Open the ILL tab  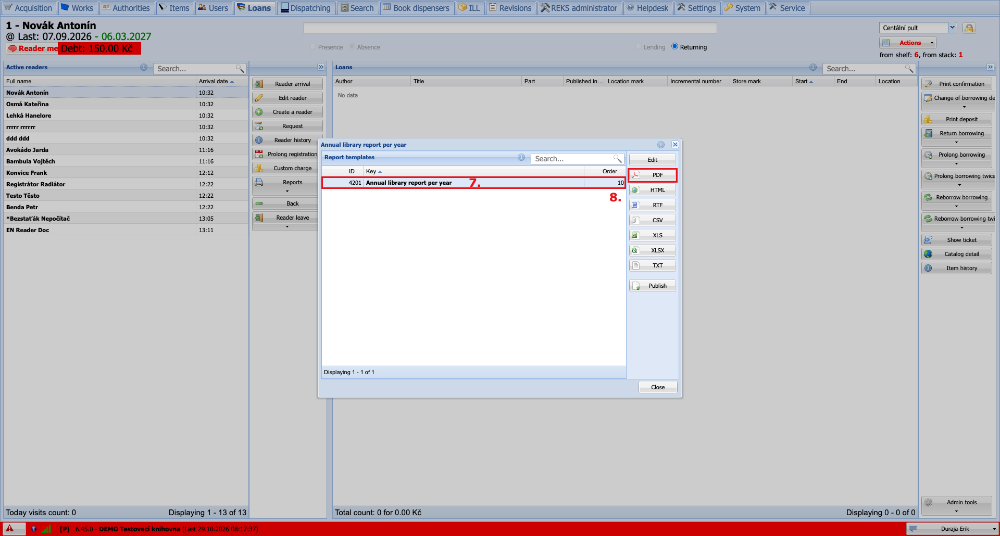470,8
